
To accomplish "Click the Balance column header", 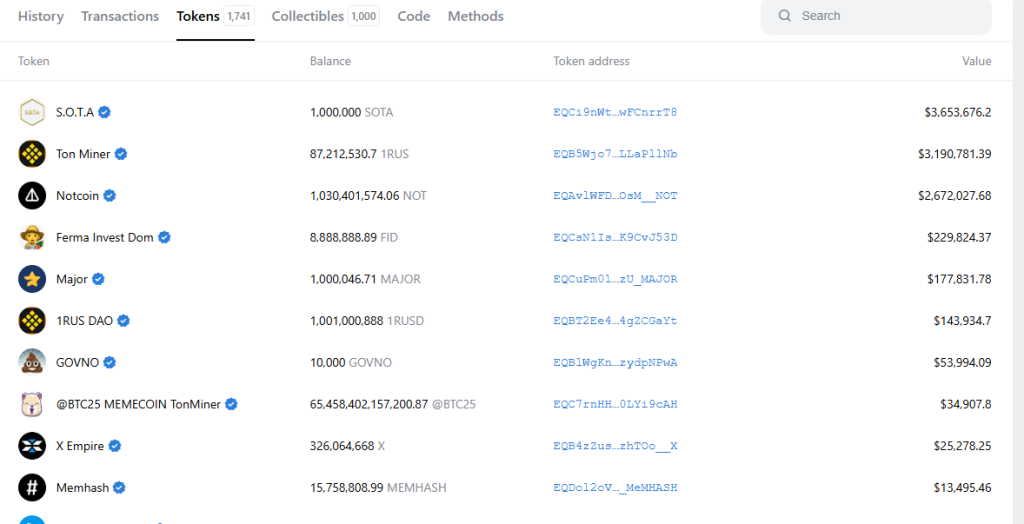I will [330, 61].
